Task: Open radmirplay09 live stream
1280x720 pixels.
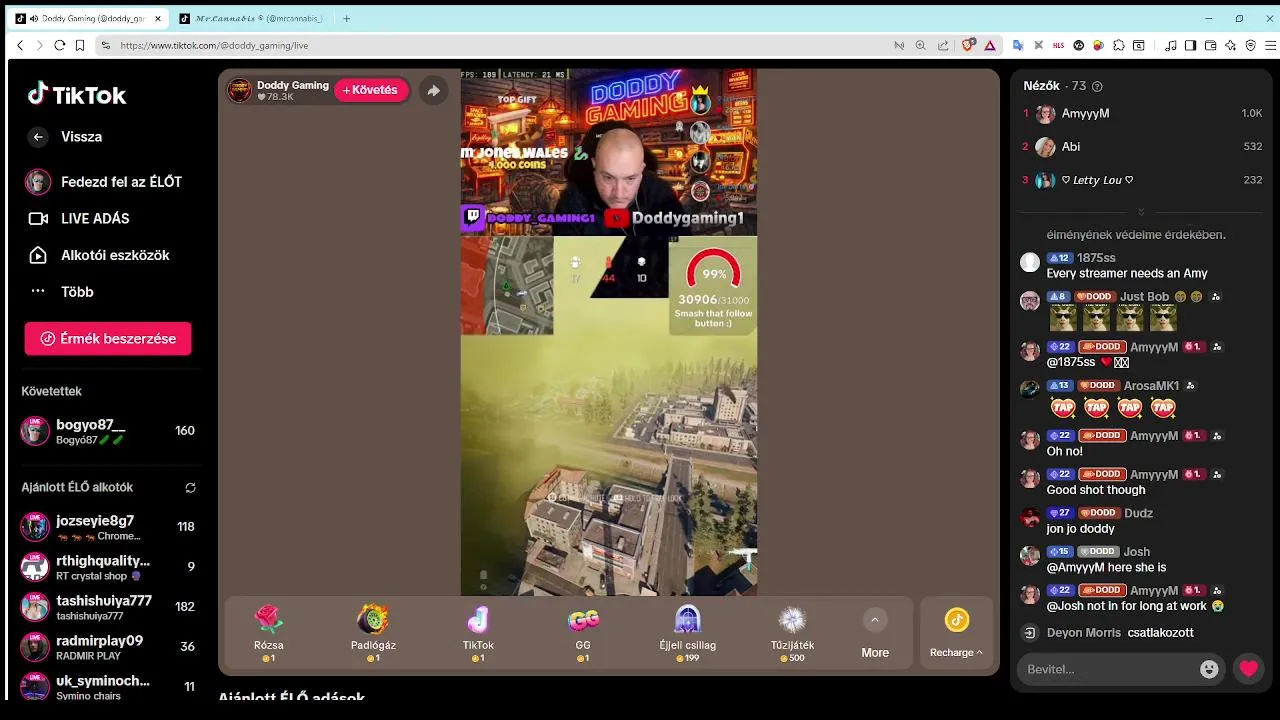Action: (108, 647)
